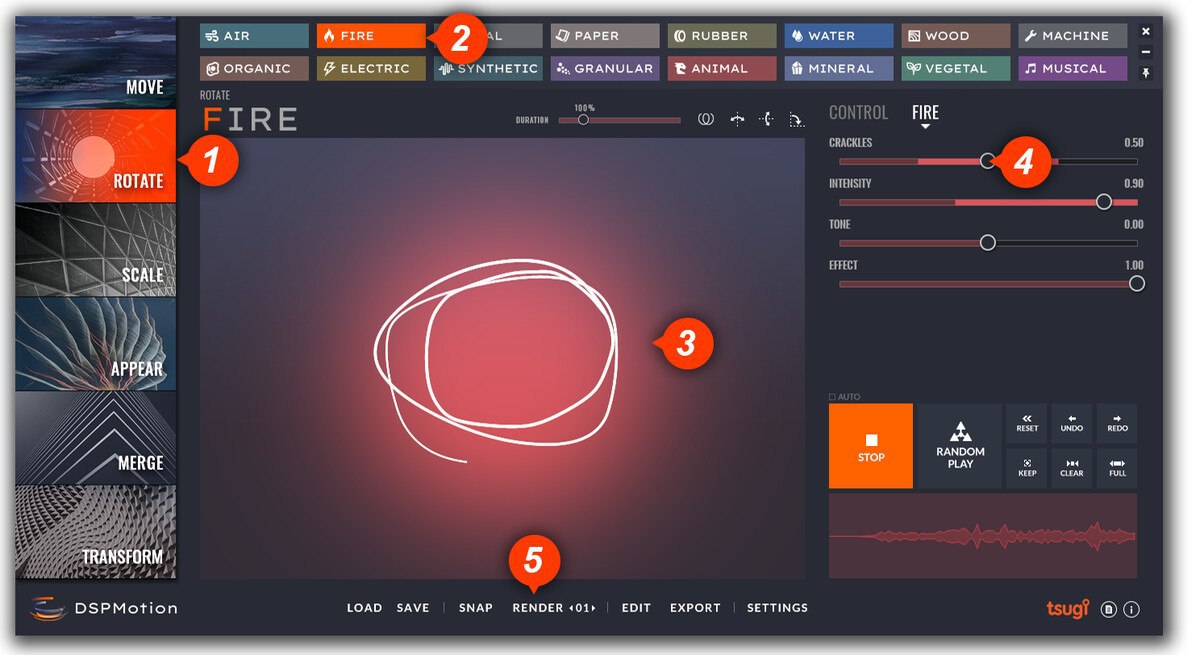Pick the GRANULAR material category
The width and height of the screenshot is (1200, 655).
[605, 69]
